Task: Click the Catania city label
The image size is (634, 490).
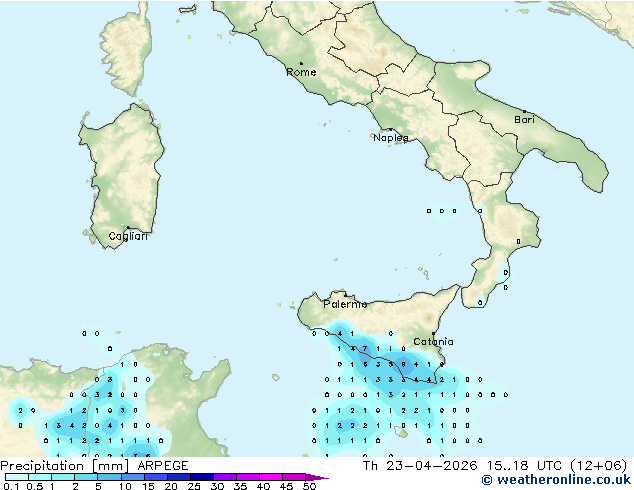Action: [433, 342]
